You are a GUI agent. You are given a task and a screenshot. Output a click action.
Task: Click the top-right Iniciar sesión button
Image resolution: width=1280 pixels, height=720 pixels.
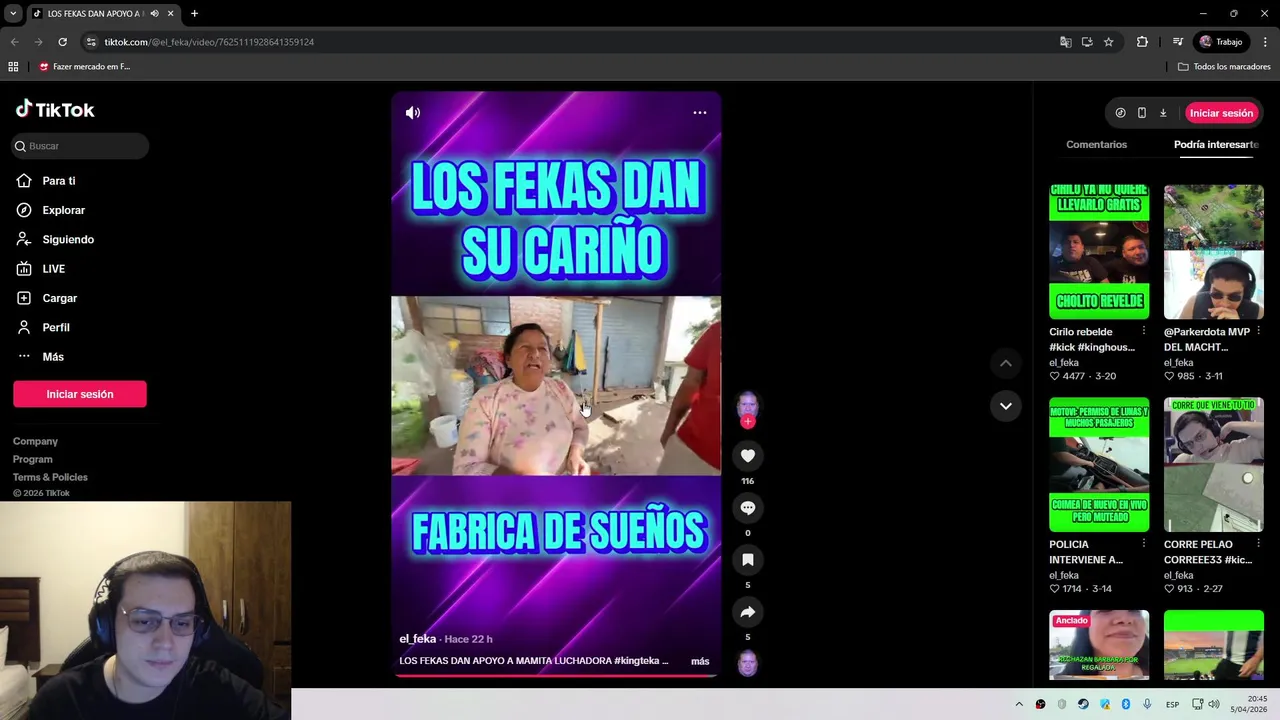click(1221, 113)
